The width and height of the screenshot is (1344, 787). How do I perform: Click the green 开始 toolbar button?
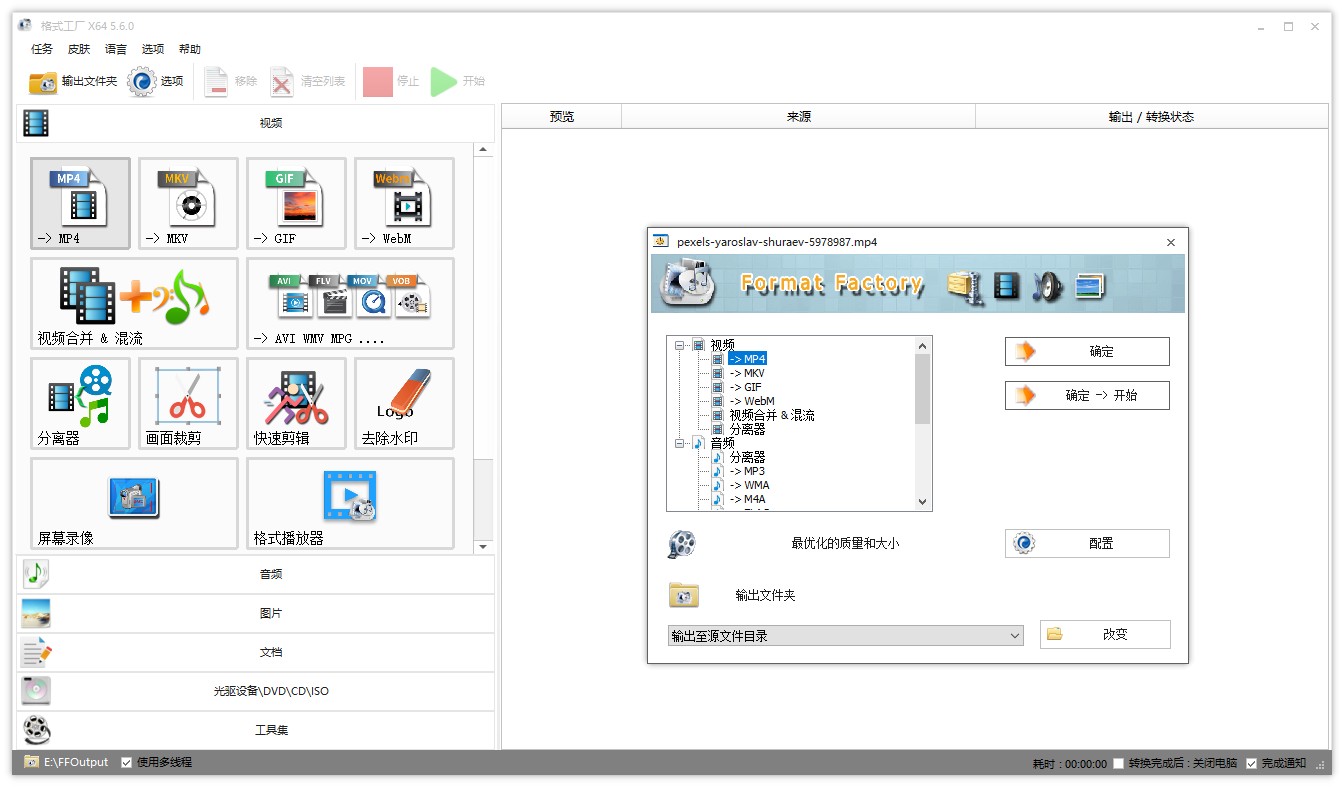tap(458, 82)
